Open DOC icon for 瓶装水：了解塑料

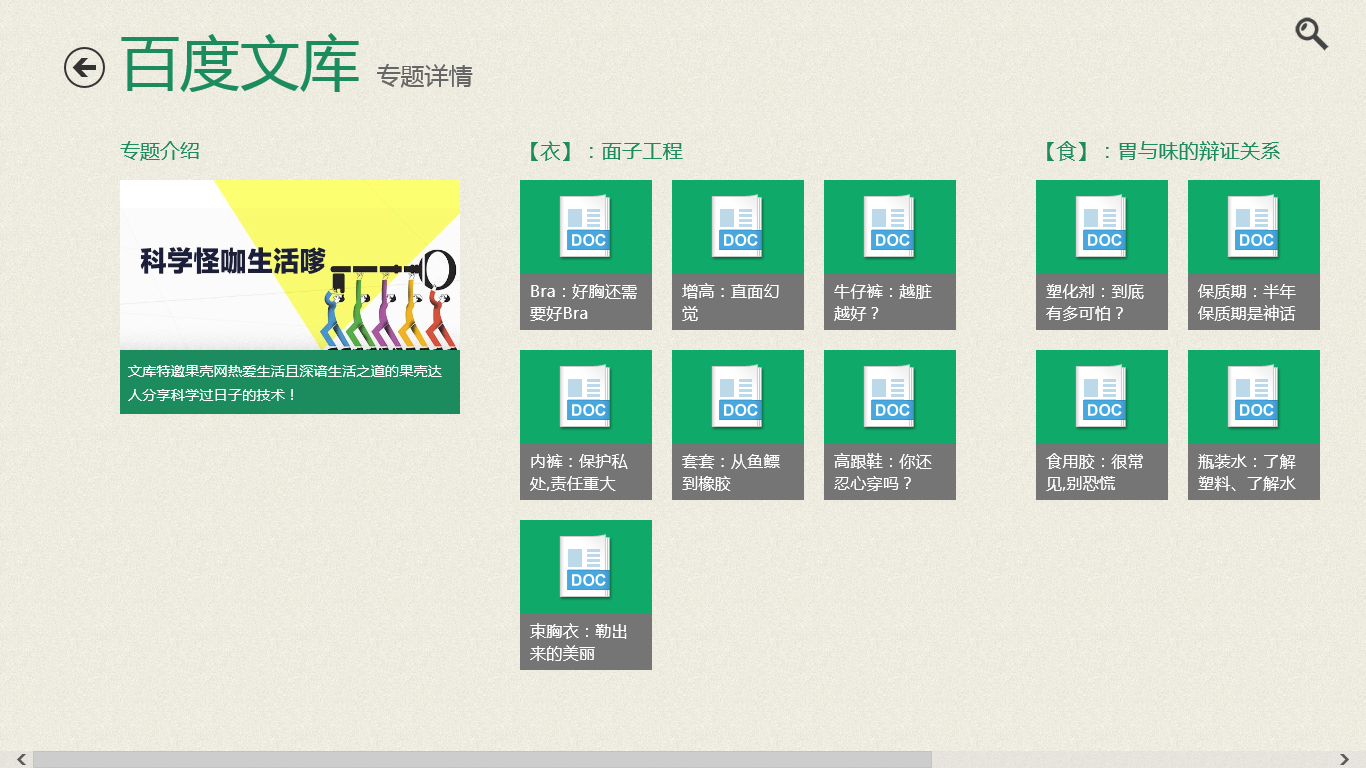[x=1254, y=397]
